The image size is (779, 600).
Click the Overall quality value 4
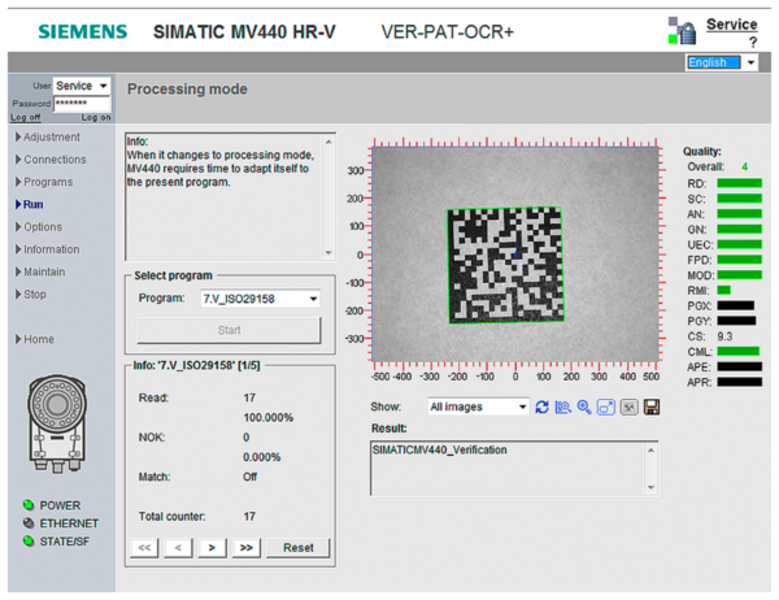click(x=744, y=167)
